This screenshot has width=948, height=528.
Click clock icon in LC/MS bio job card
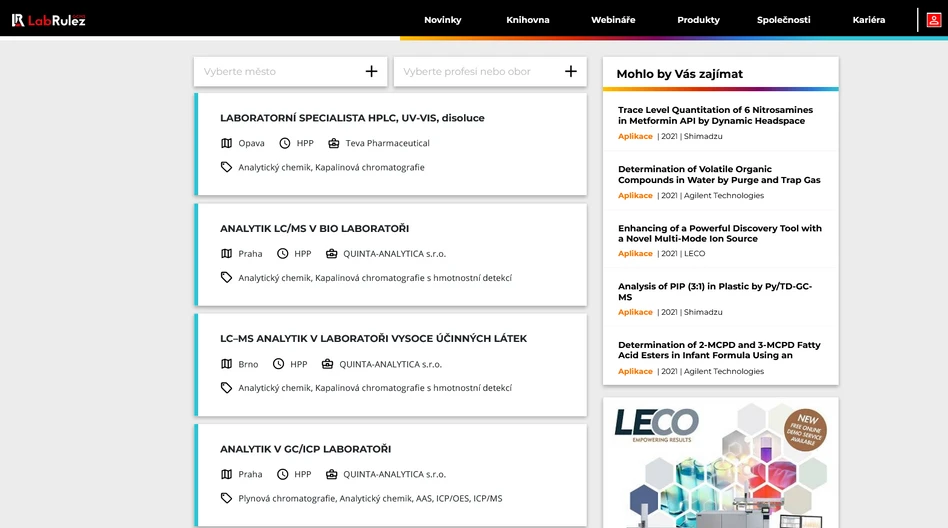[x=283, y=254]
